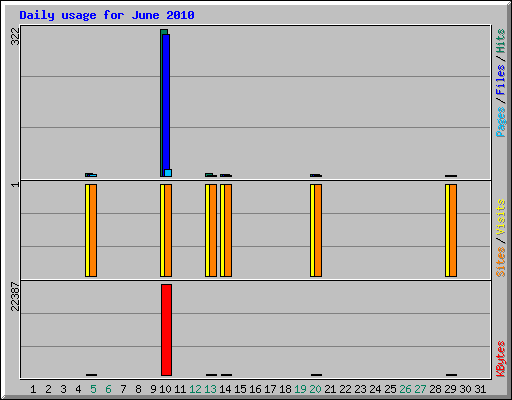This screenshot has width=512, height=400.
Task: Click the tall blue Files bar on day 10
Action: click(x=166, y=102)
